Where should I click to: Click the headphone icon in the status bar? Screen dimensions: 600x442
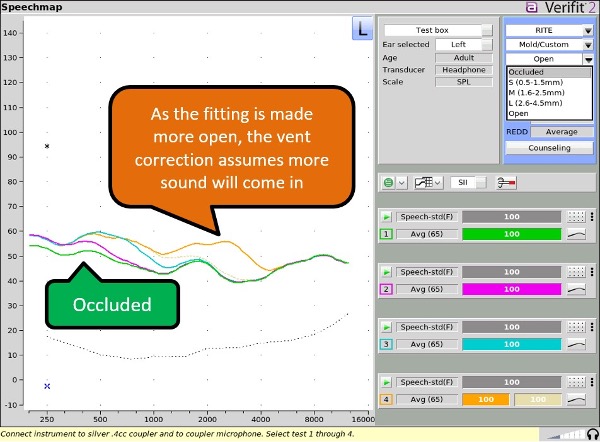593,435
